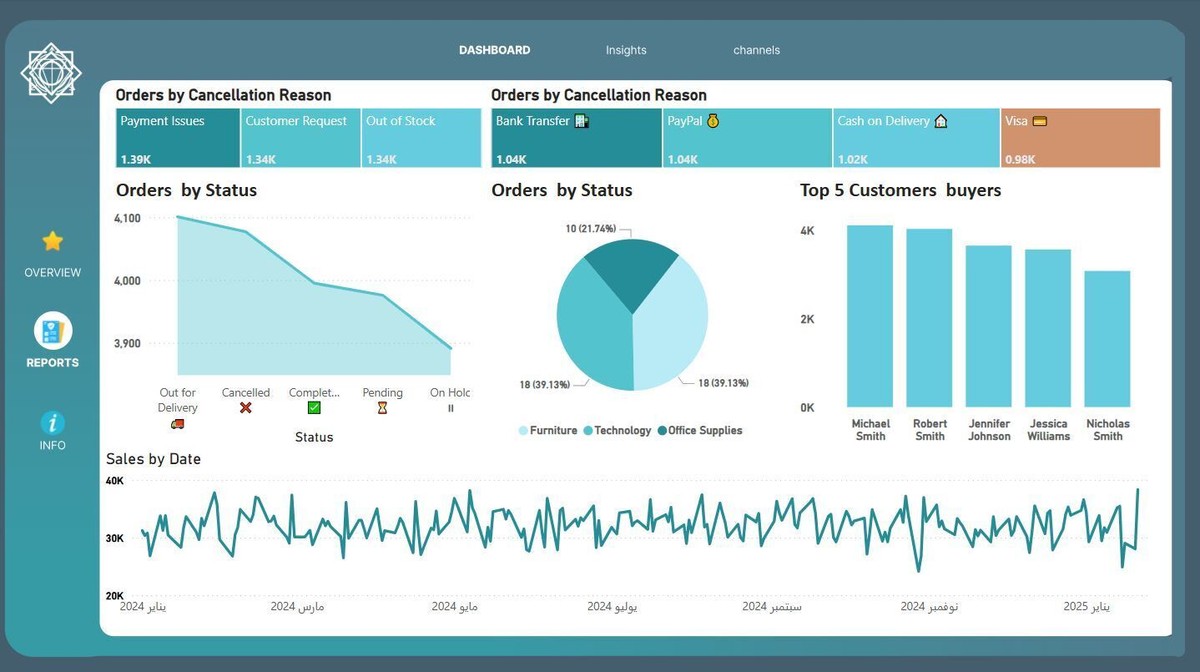Select the Overview star icon
The height and width of the screenshot is (672, 1200).
(53, 241)
